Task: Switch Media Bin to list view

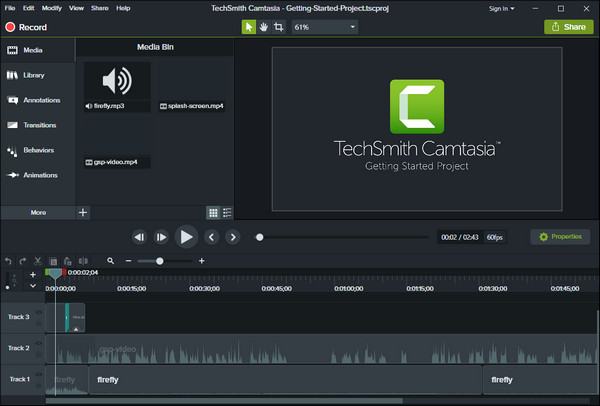Action: click(x=227, y=213)
